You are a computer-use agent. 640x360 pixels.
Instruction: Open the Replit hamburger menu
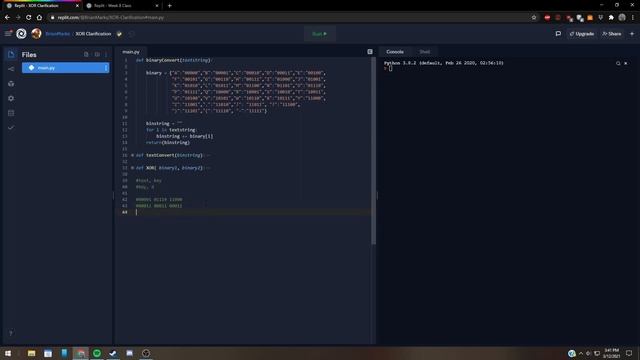tap(8, 33)
